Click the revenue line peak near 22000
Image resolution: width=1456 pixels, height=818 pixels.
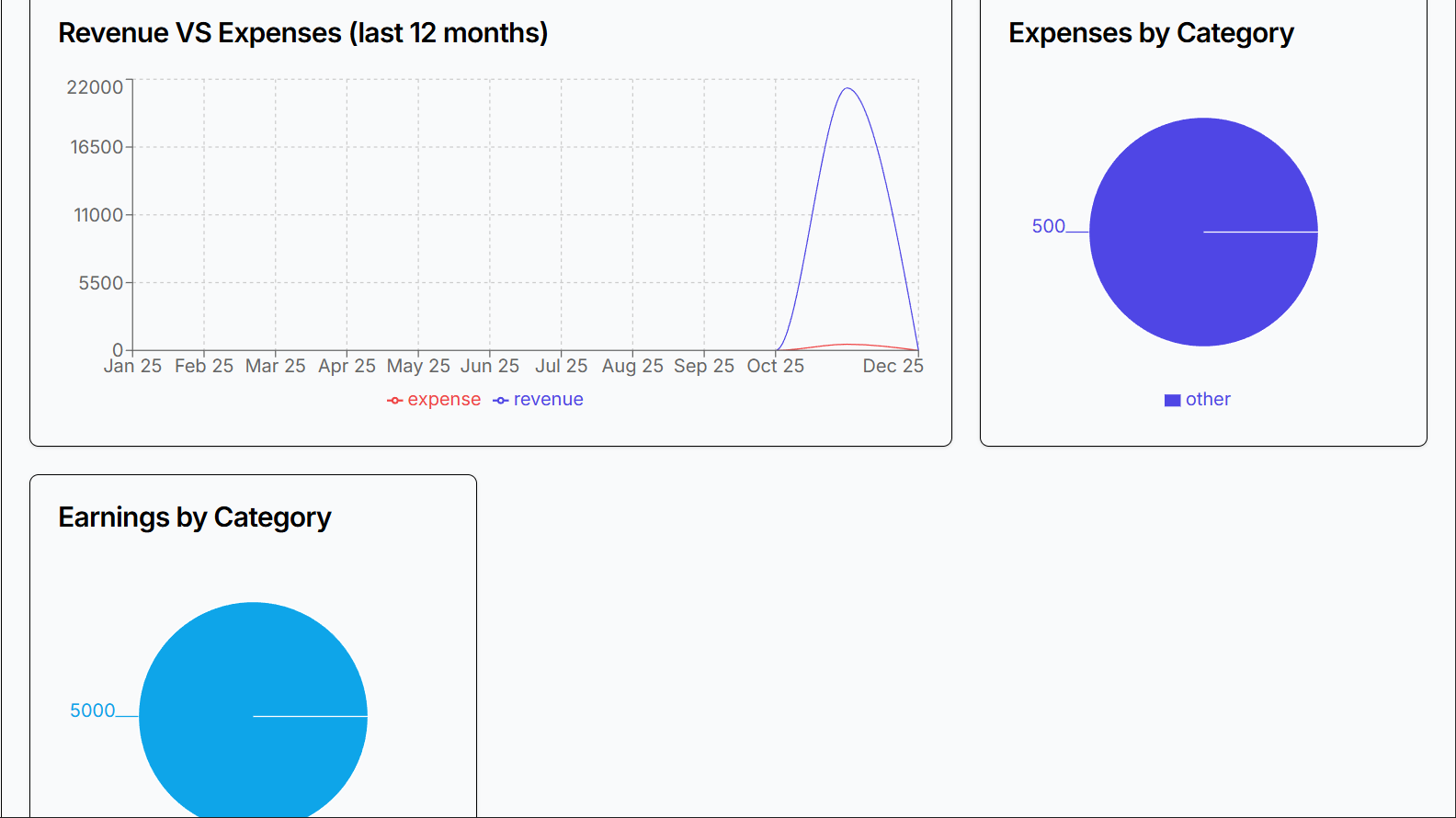(x=847, y=88)
